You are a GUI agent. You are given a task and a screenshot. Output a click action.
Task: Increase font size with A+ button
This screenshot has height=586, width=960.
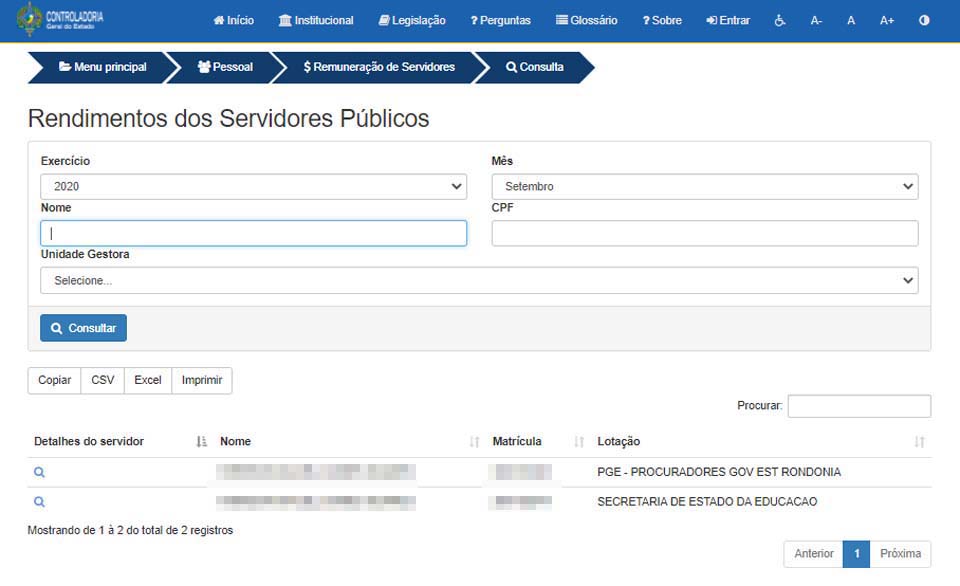click(x=886, y=20)
